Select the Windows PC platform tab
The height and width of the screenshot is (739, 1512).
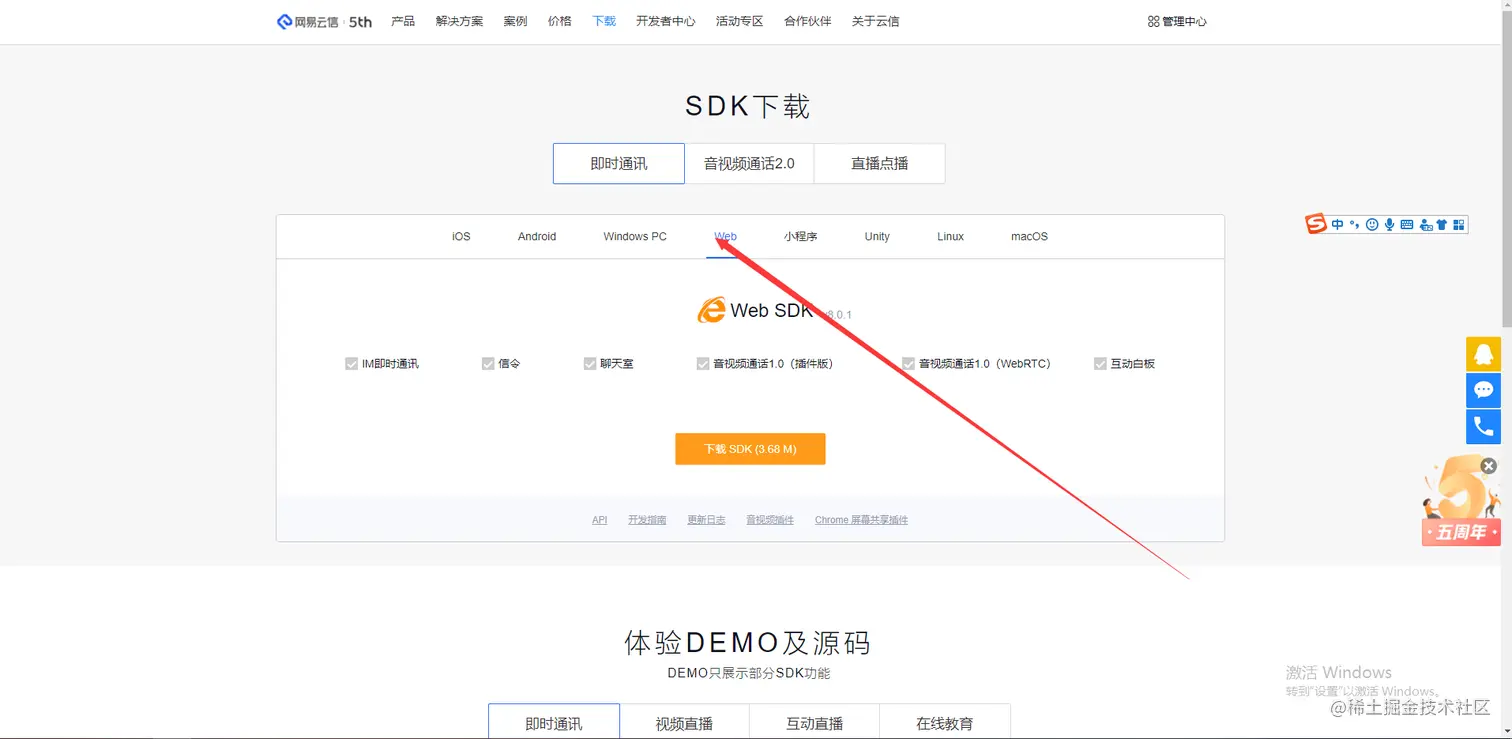tap(635, 237)
